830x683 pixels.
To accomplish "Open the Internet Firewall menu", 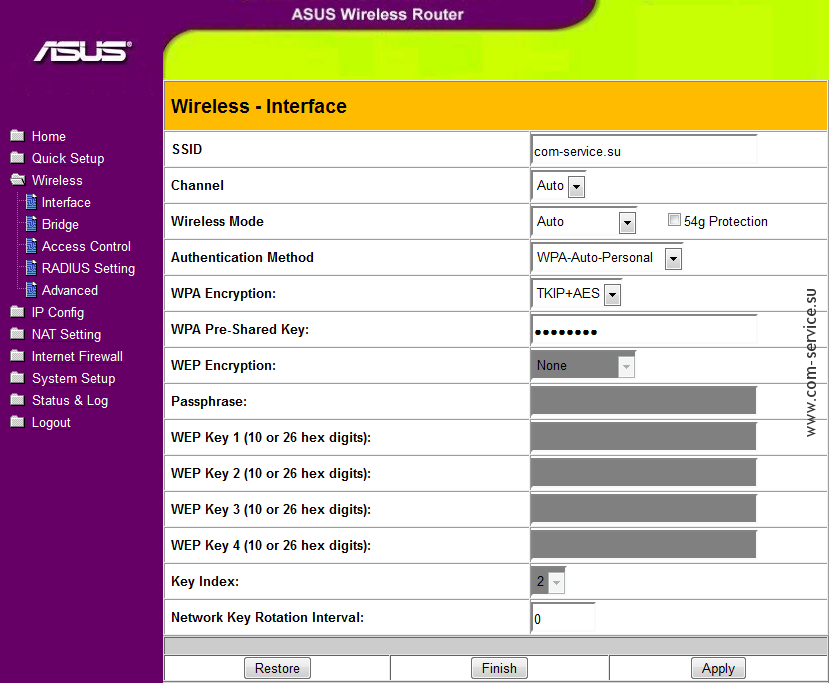I will point(77,356).
